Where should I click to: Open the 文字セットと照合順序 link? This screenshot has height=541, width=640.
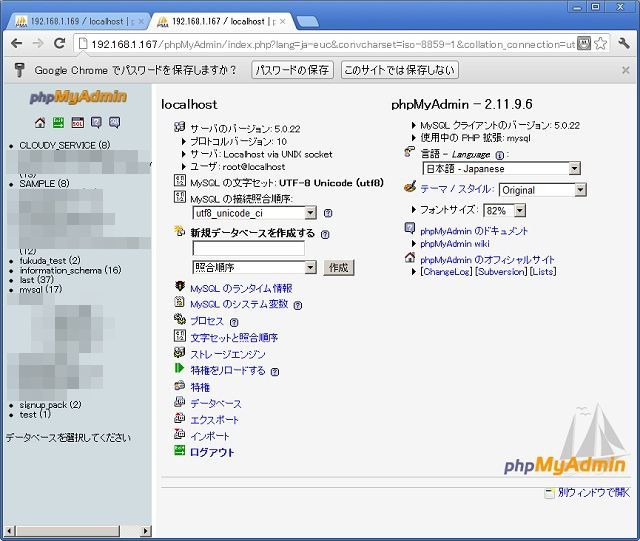coord(234,338)
